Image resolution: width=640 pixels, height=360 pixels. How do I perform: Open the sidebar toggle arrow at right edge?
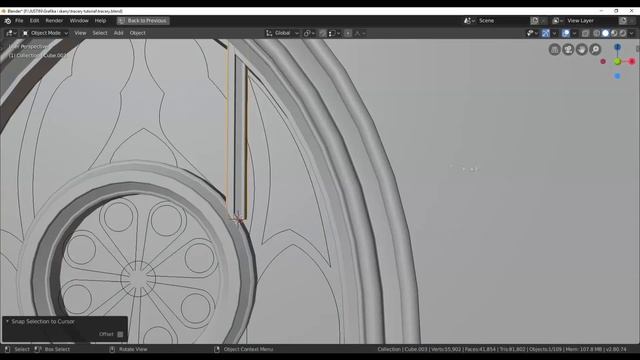638,49
